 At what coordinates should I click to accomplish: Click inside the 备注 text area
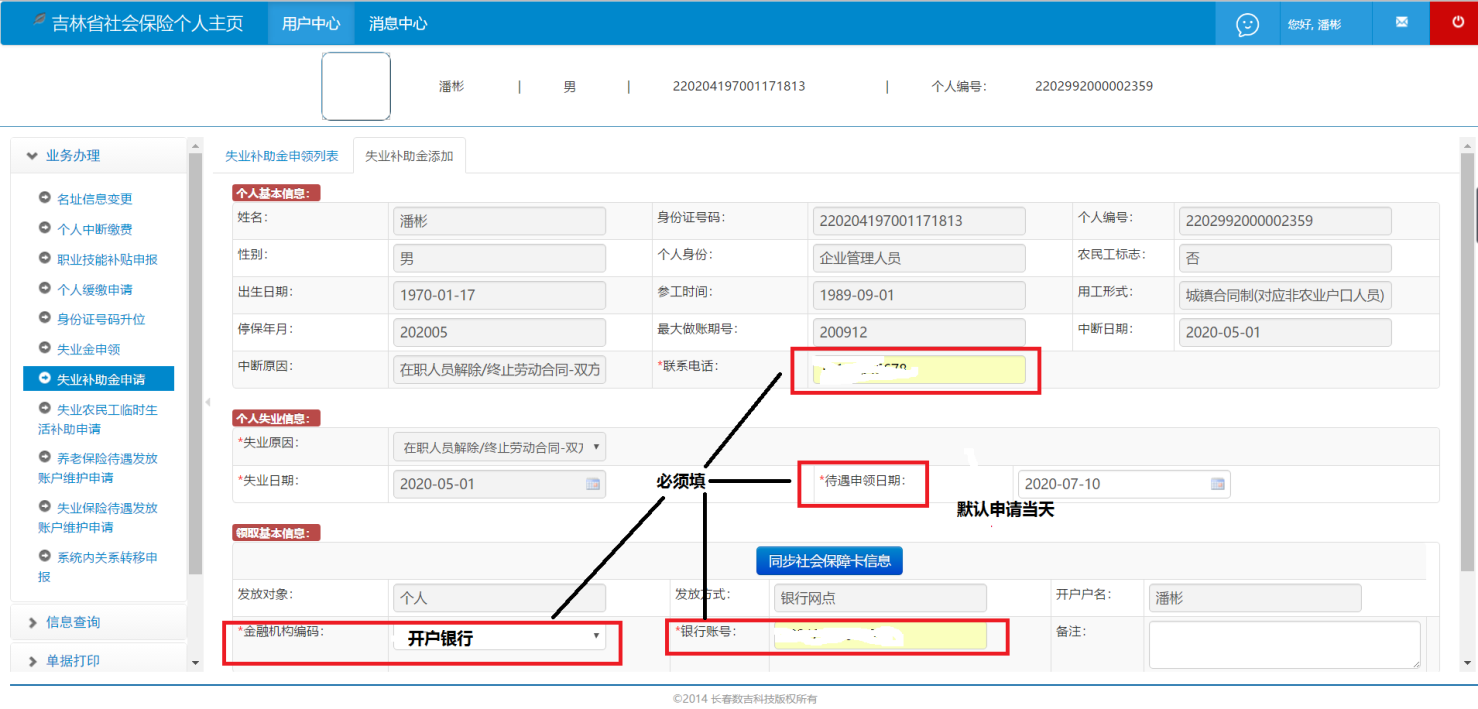[1283, 644]
